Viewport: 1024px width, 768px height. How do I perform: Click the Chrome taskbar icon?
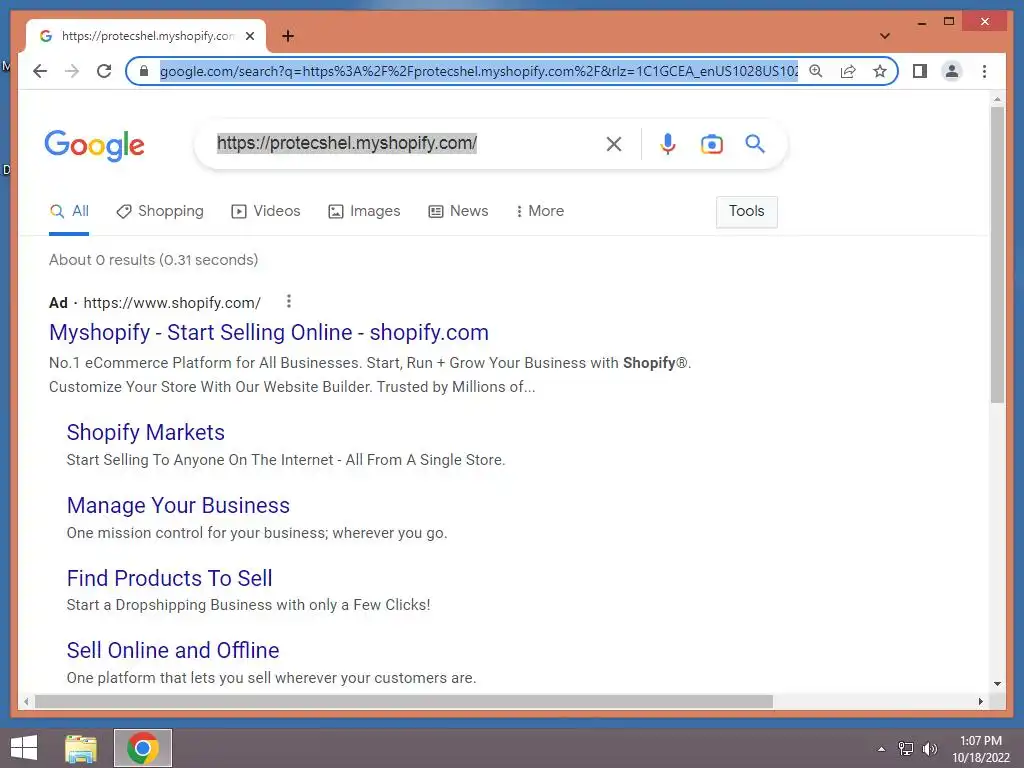click(143, 748)
